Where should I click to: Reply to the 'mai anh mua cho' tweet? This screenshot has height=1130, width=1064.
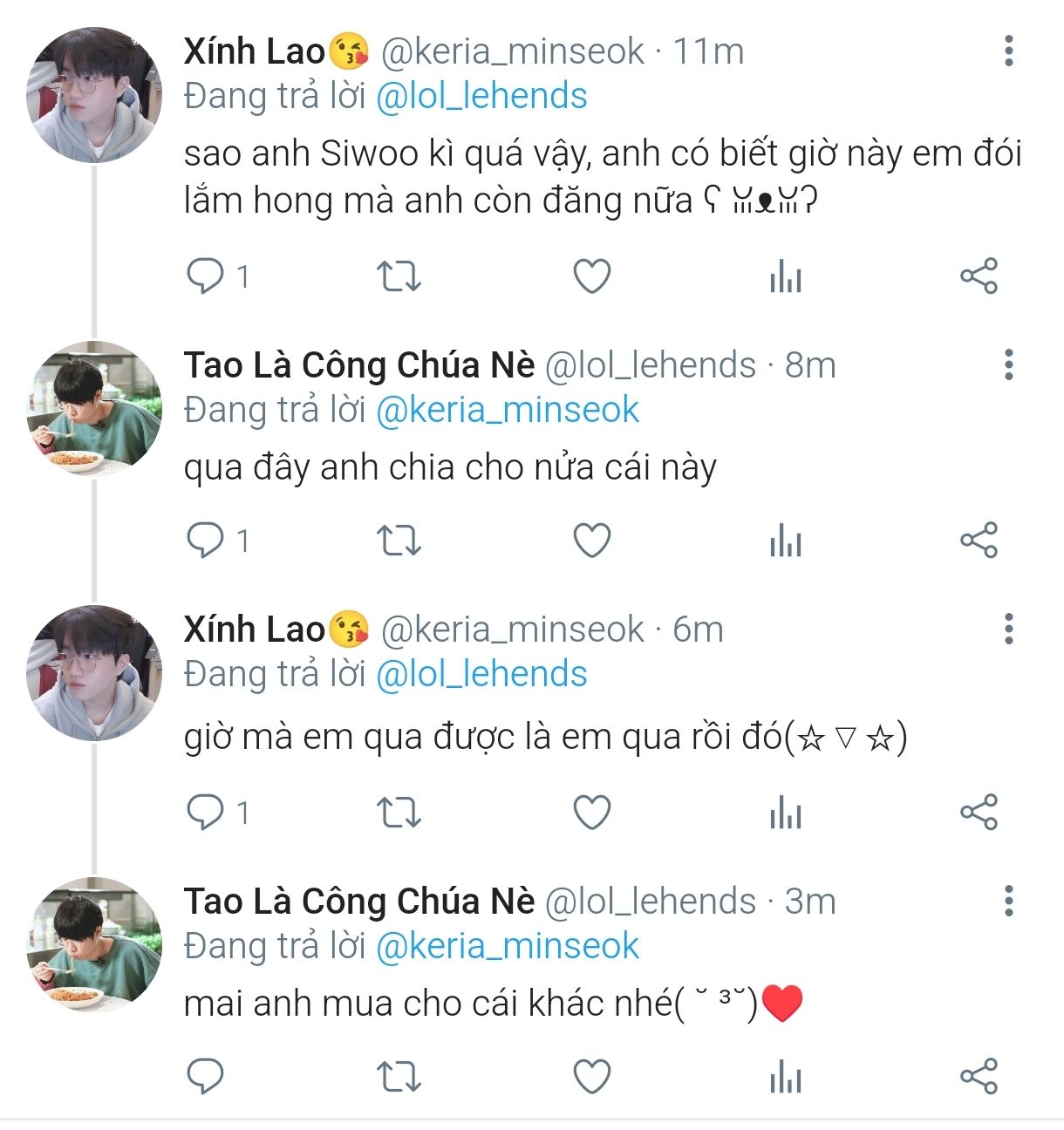click(x=206, y=1077)
